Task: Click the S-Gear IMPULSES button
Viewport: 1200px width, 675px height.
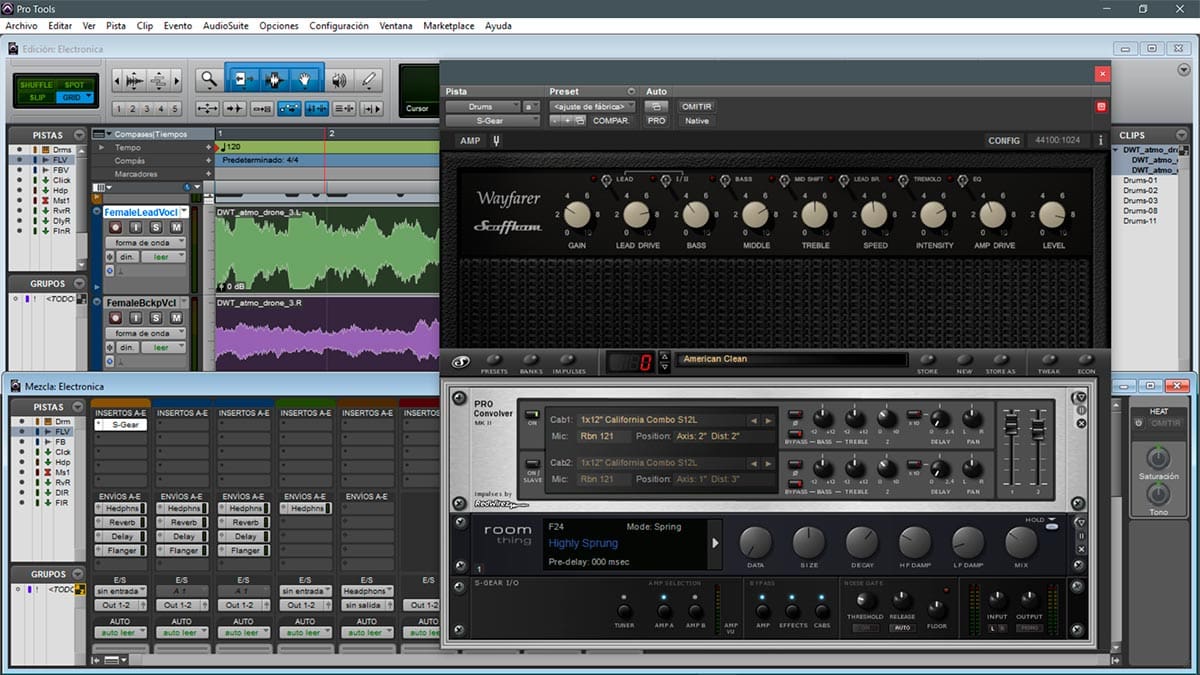Action: pyautogui.click(x=568, y=363)
